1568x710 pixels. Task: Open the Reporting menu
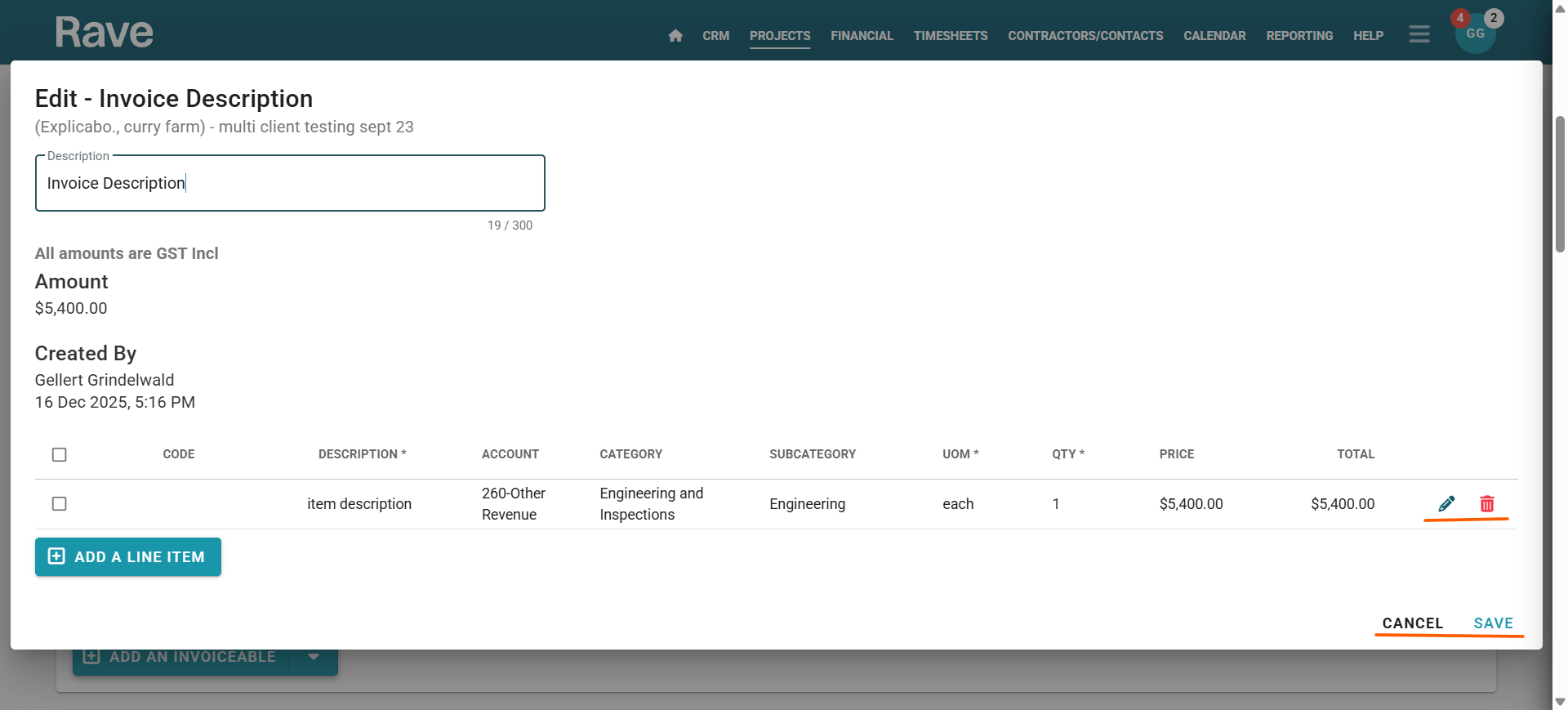click(x=1299, y=36)
